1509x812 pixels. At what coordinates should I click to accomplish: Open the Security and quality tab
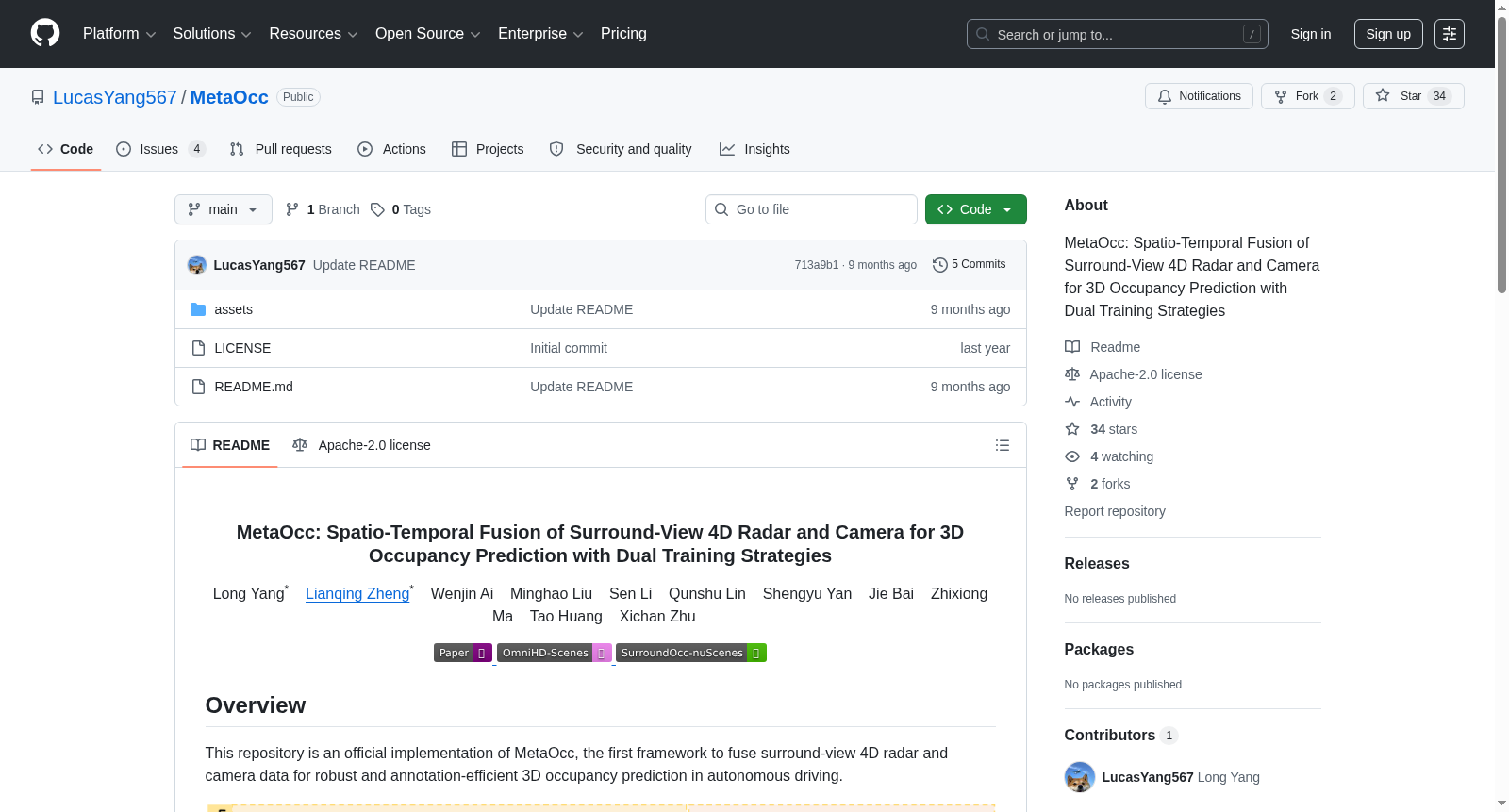click(x=621, y=149)
